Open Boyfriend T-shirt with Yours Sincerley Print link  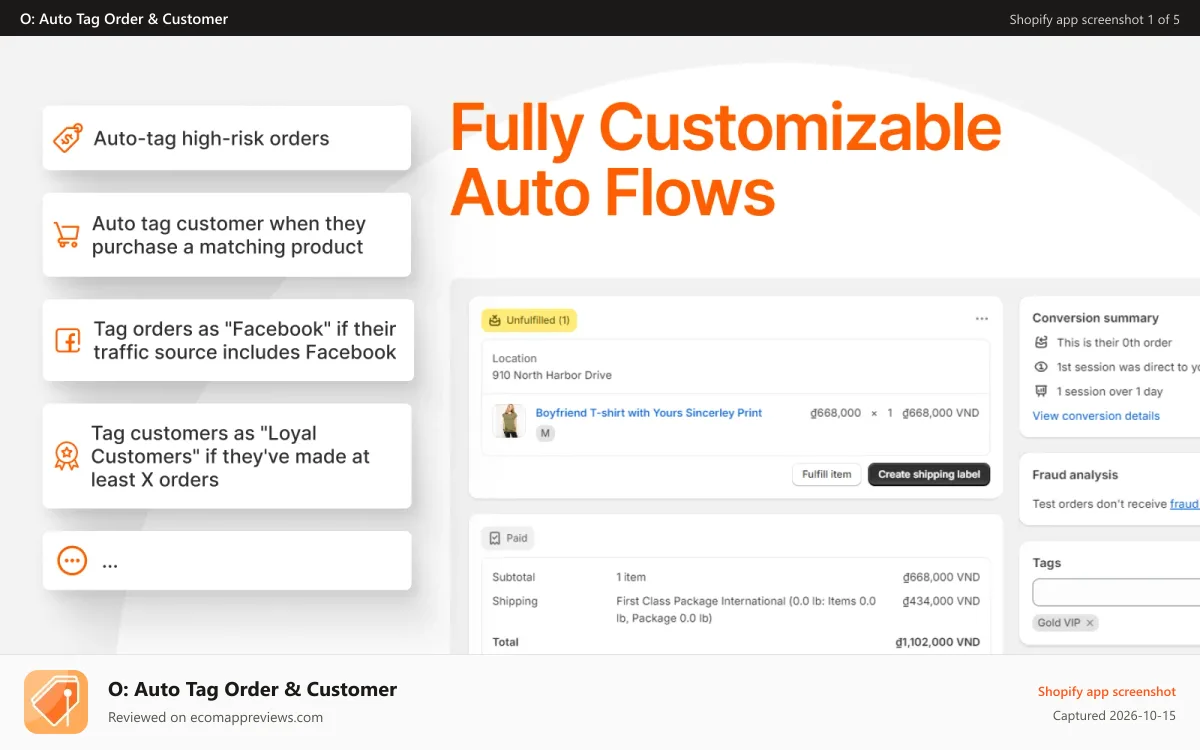[649, 413]
